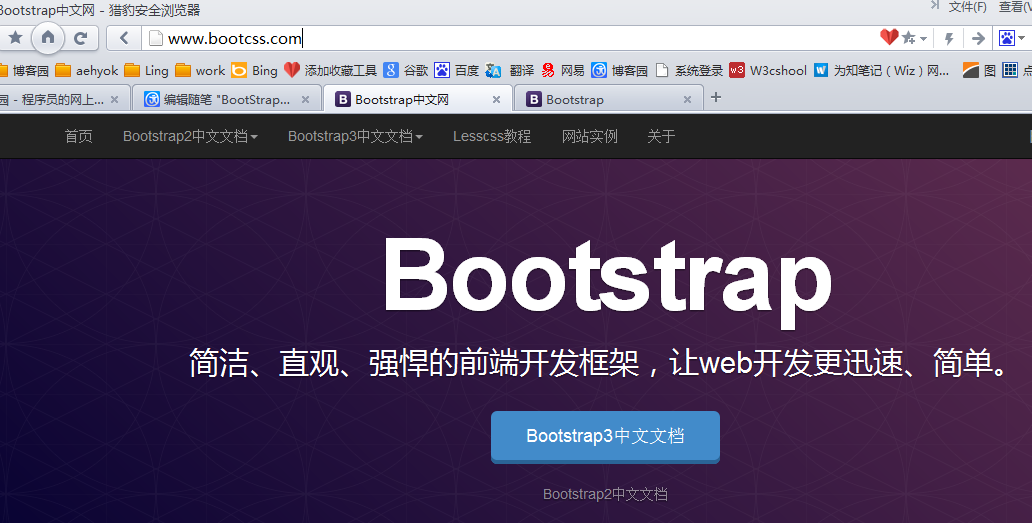Viewport: 1032px width, 523px height.
Task: Open the W3cshool bookmark
Action: click(768, 70)
